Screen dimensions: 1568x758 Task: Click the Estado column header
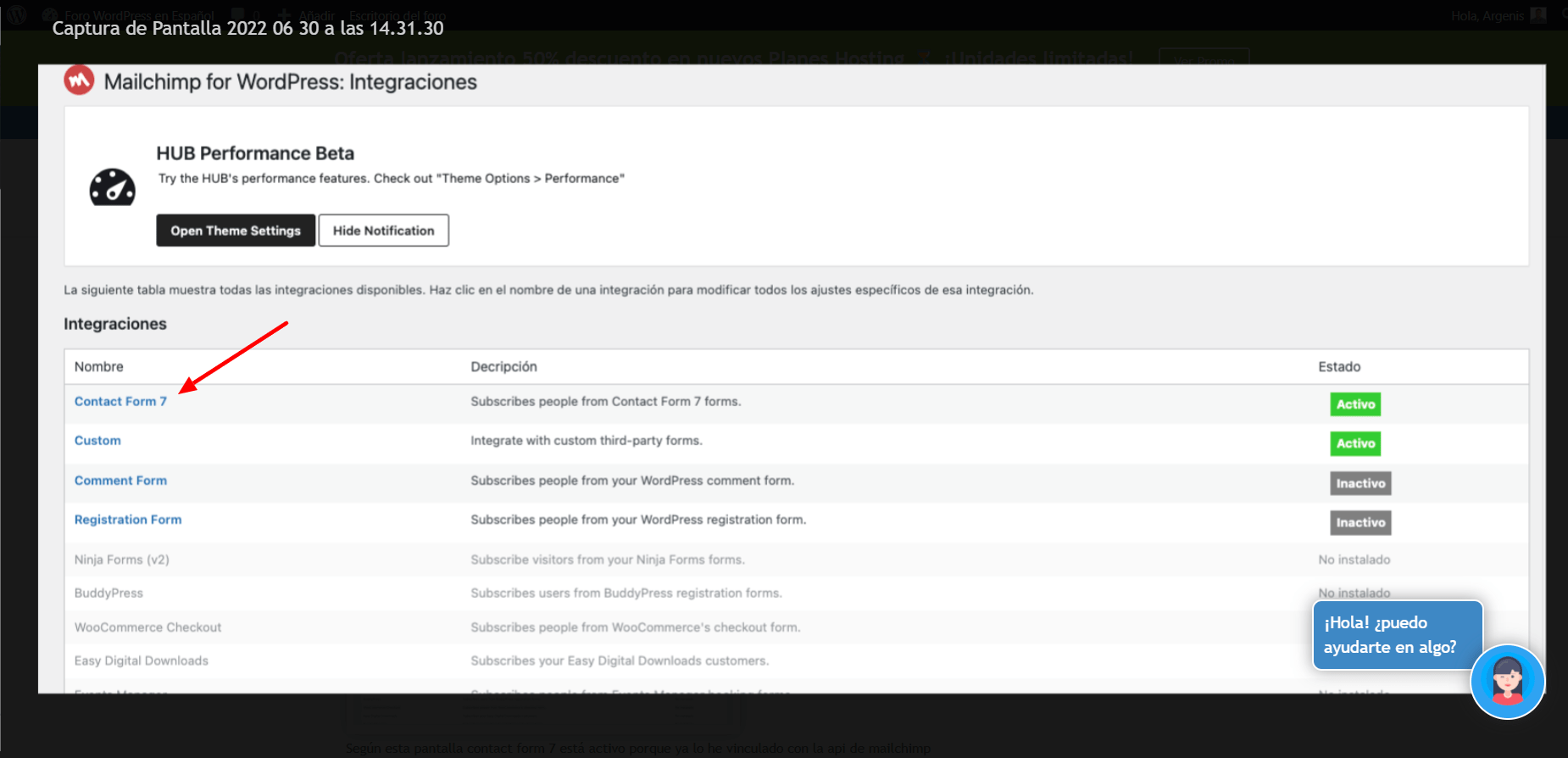1339,367
